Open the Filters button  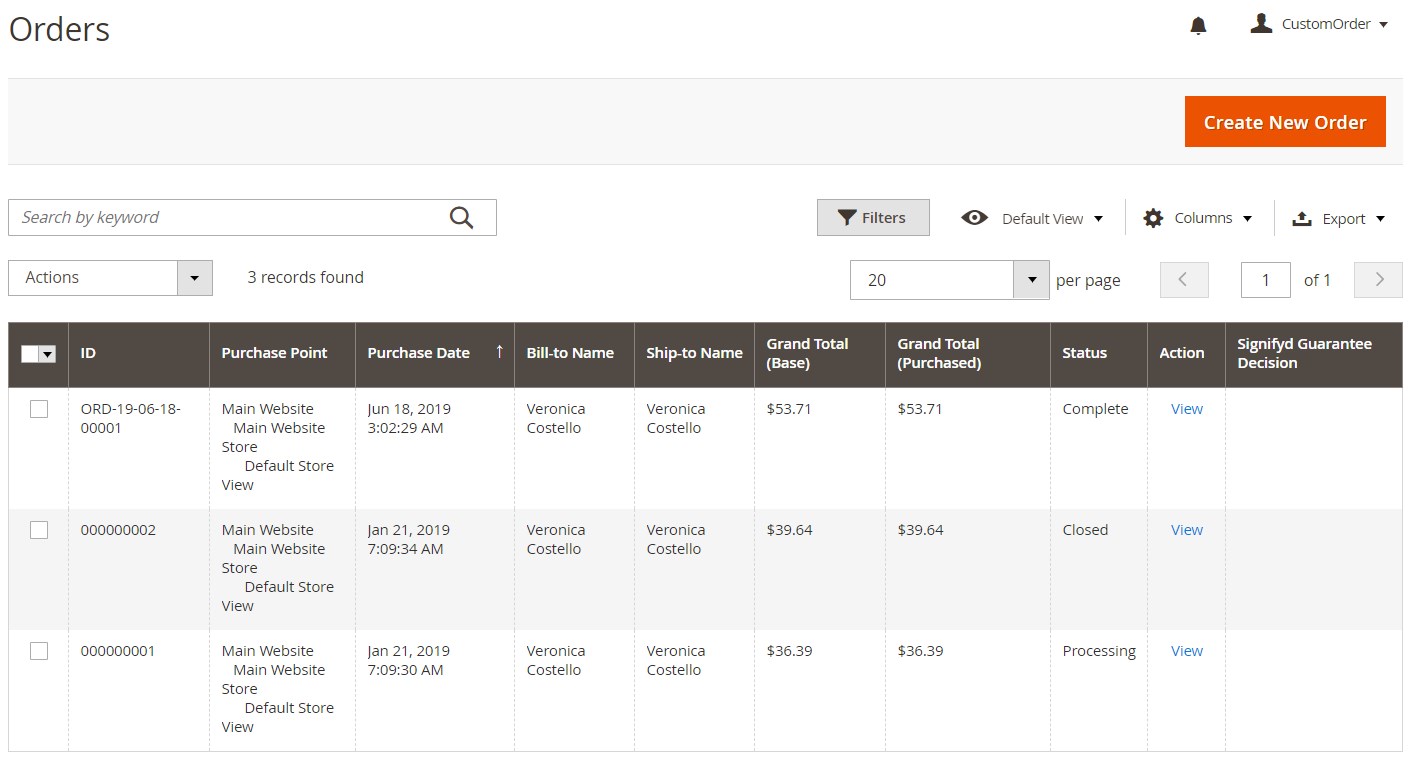click(x=873, y=218)
